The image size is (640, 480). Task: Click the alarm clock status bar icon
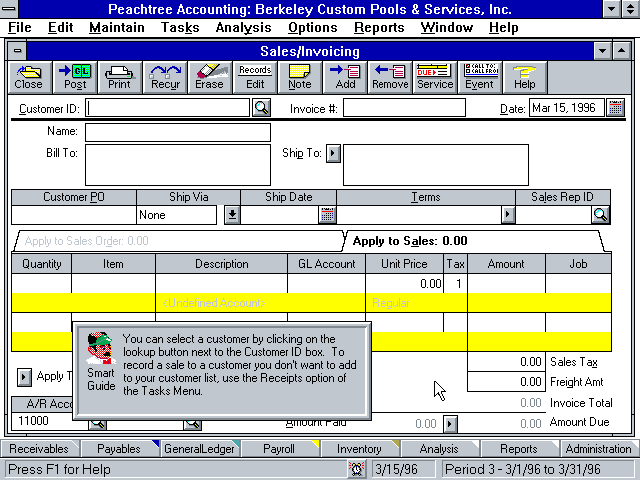click(357, 469)
